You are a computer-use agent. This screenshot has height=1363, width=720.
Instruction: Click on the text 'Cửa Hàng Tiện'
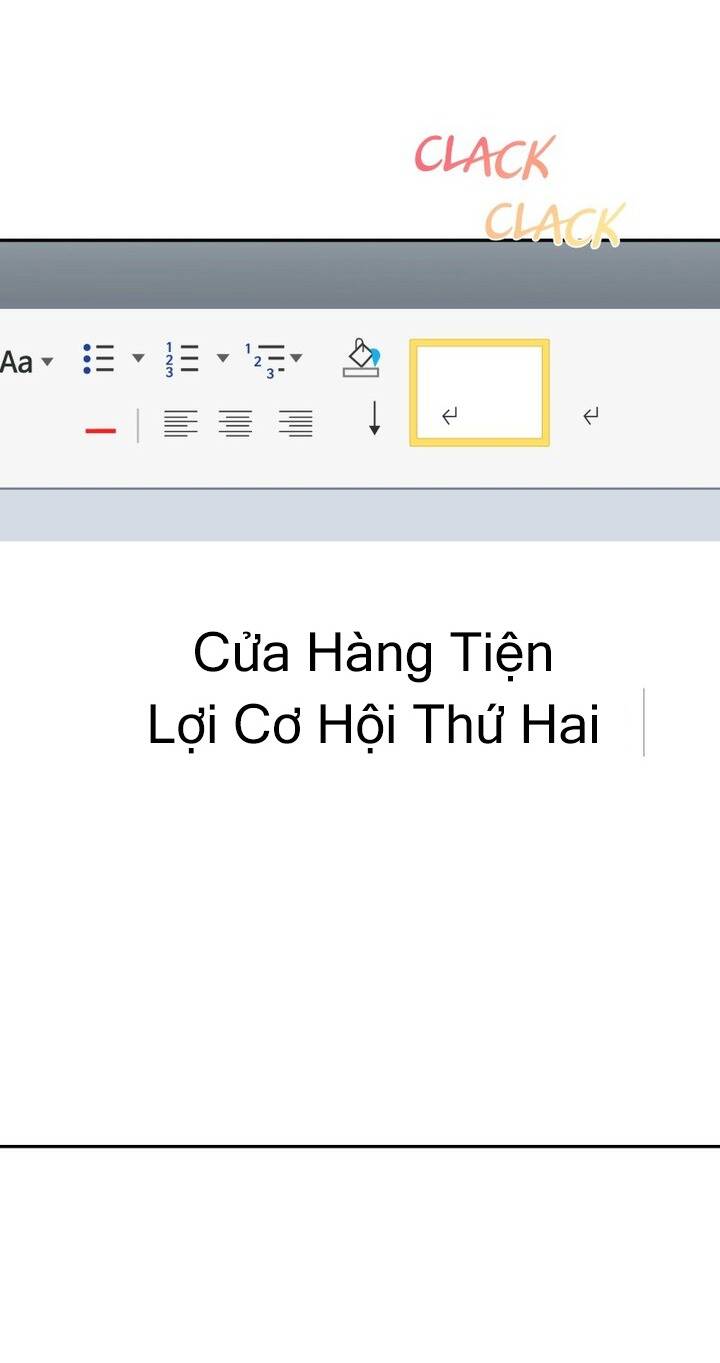pos(372,654)
